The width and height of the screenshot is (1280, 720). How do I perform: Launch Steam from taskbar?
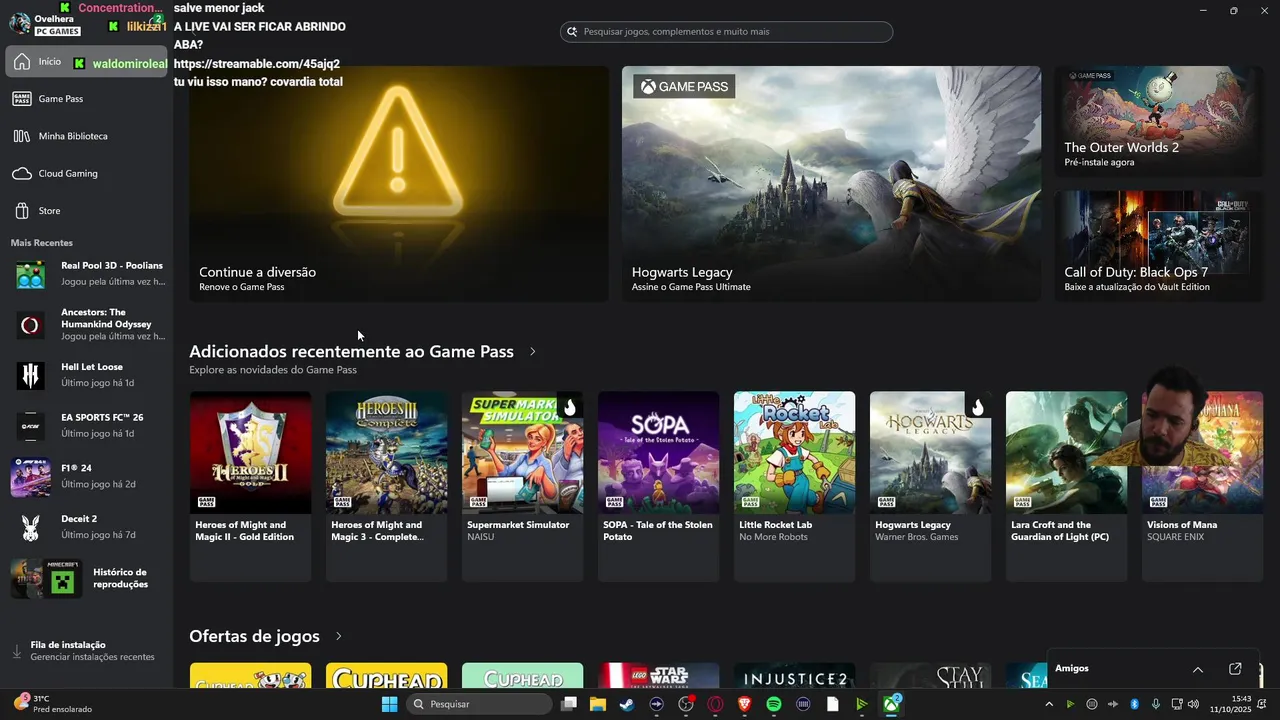tap(627, 704)
